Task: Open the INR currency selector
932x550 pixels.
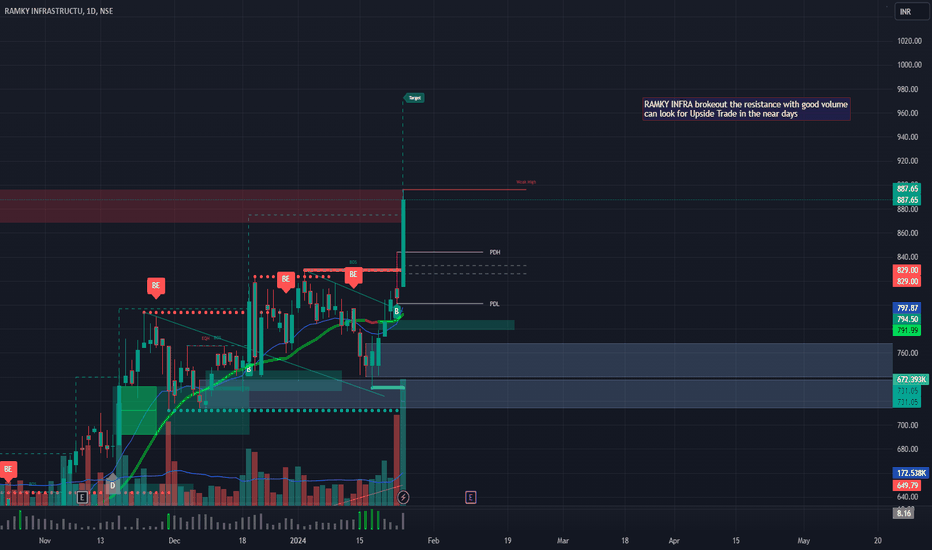Action: (911, 11)
